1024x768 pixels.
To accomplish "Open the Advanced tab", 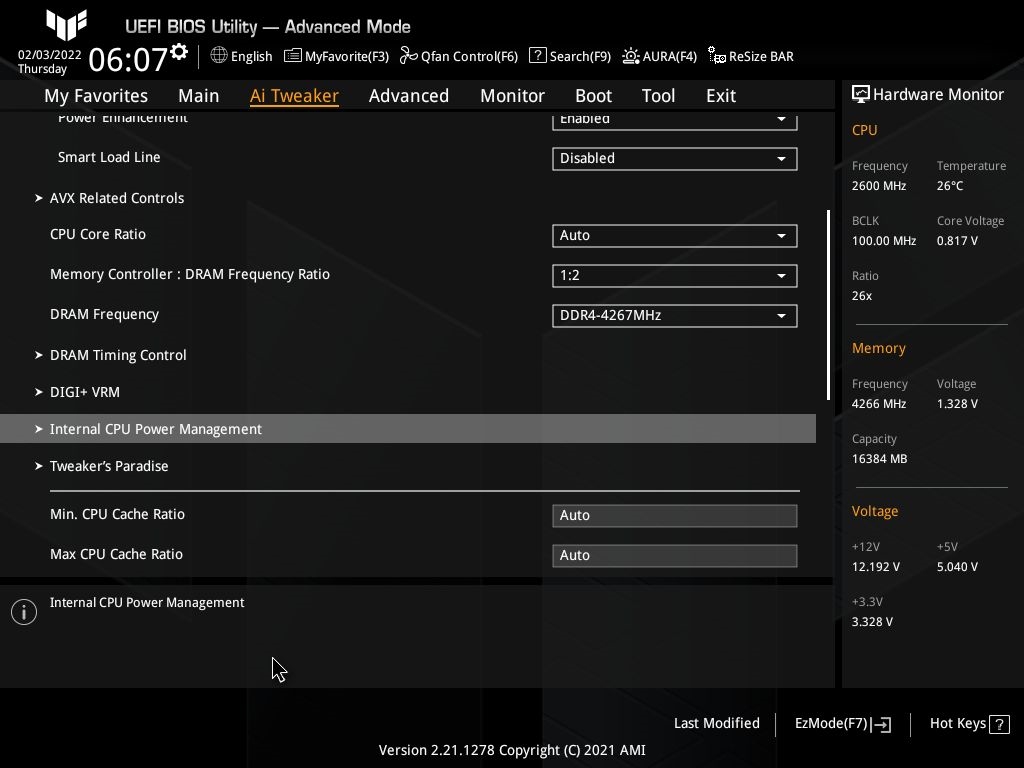I will 409,95.
